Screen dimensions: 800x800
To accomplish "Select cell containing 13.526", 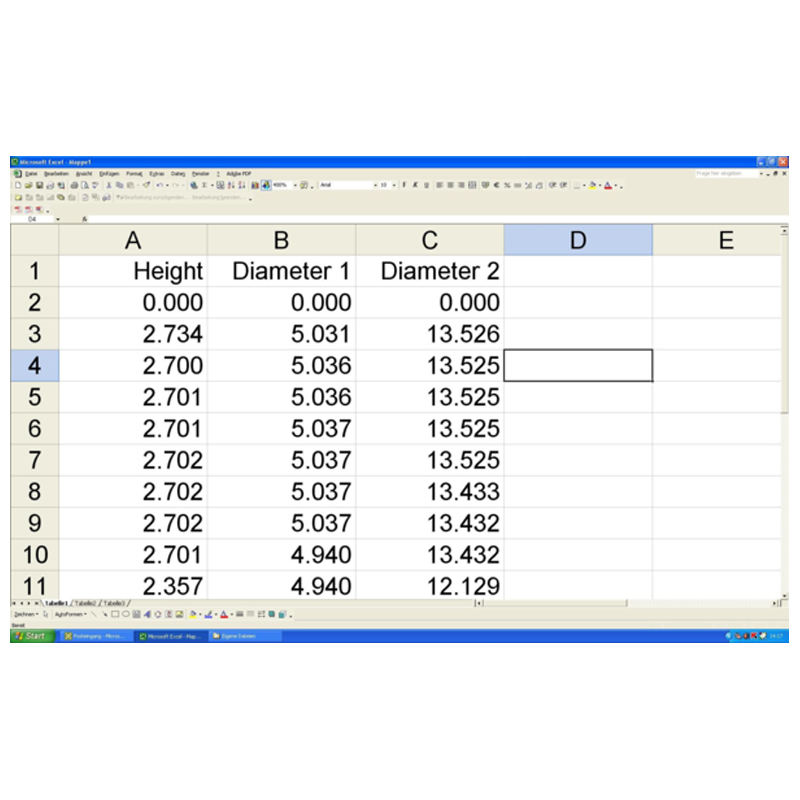I will point(430,334).
